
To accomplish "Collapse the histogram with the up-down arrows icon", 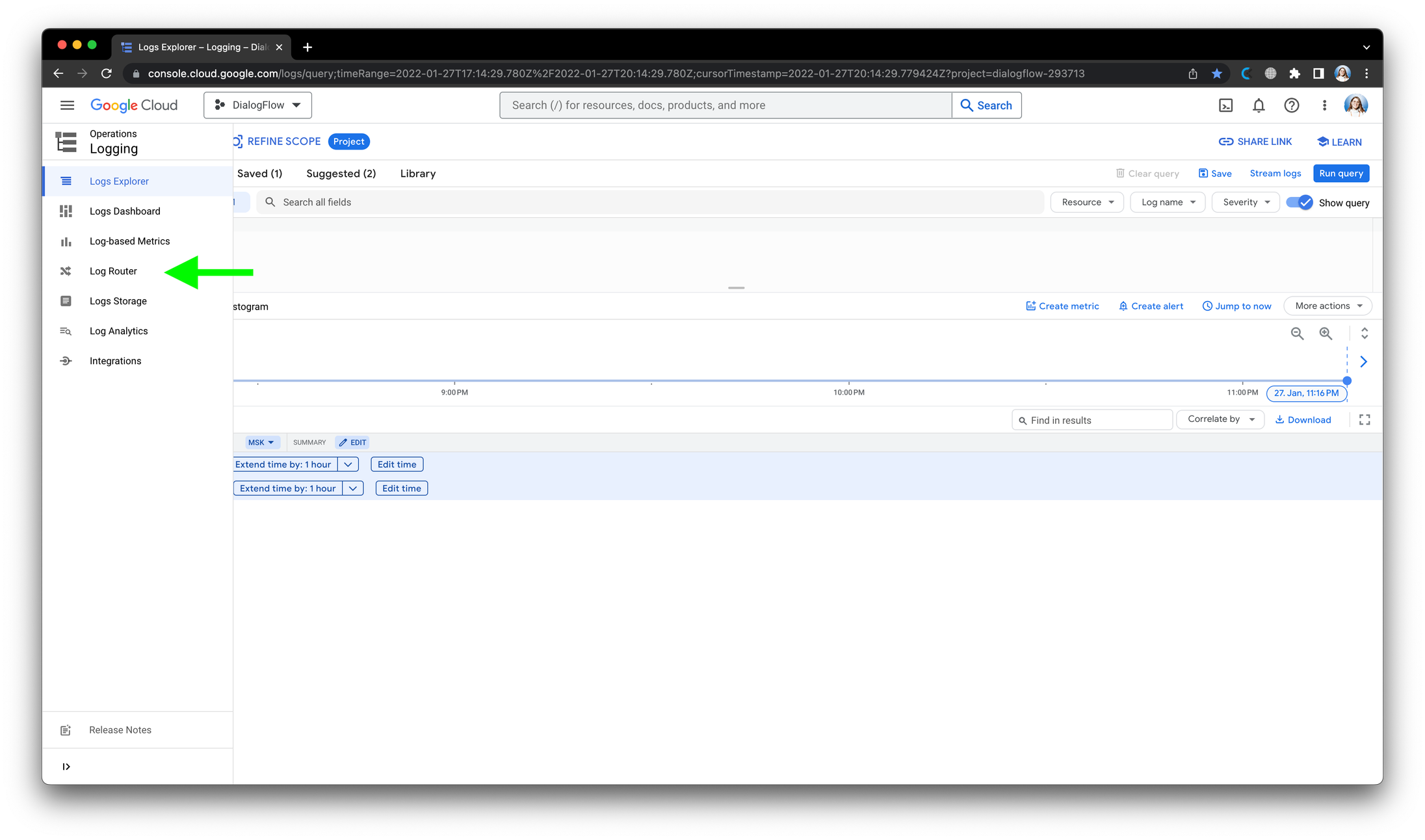I will click(1365, 334).
